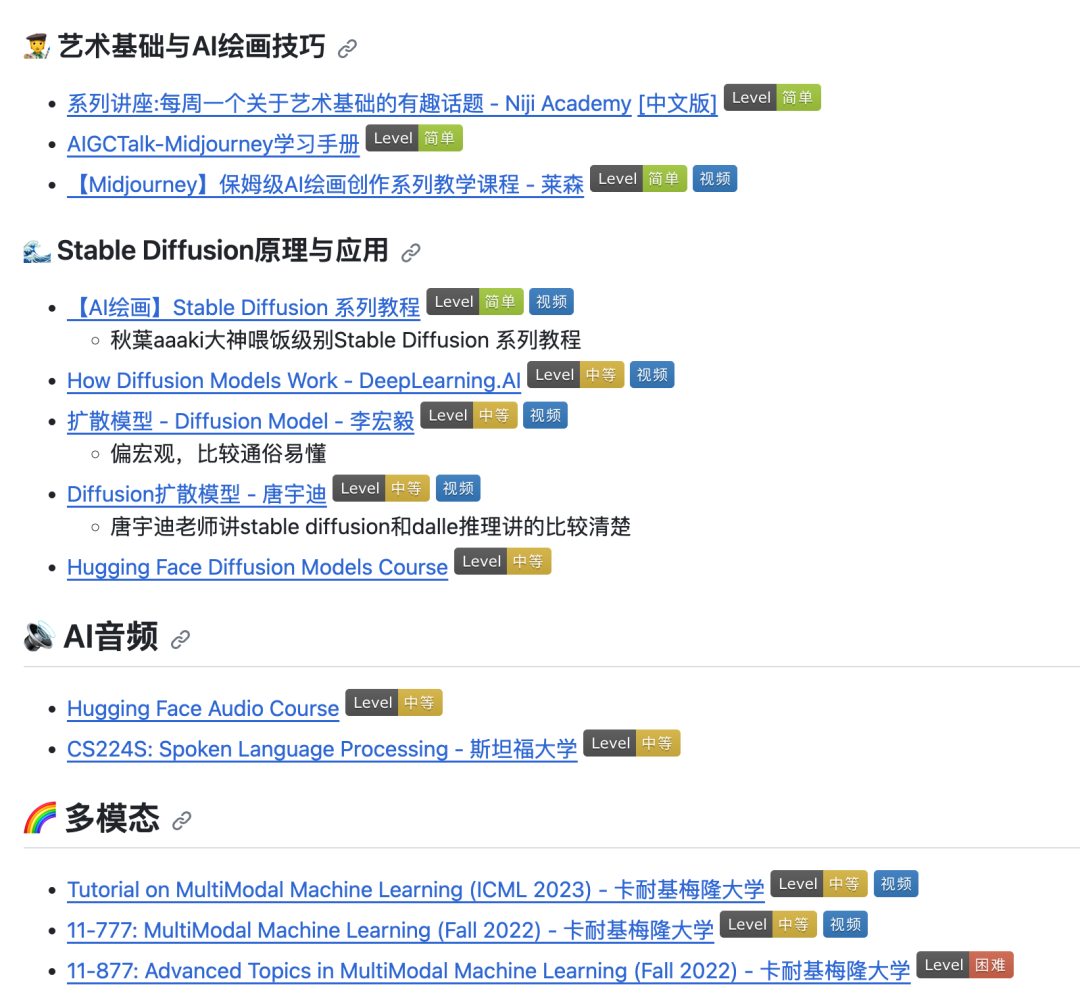Screen dimensions: 1080x1006
Task: Click Level 简单 badge on Midjourney 莱森 row
Action: pos(638,179)
